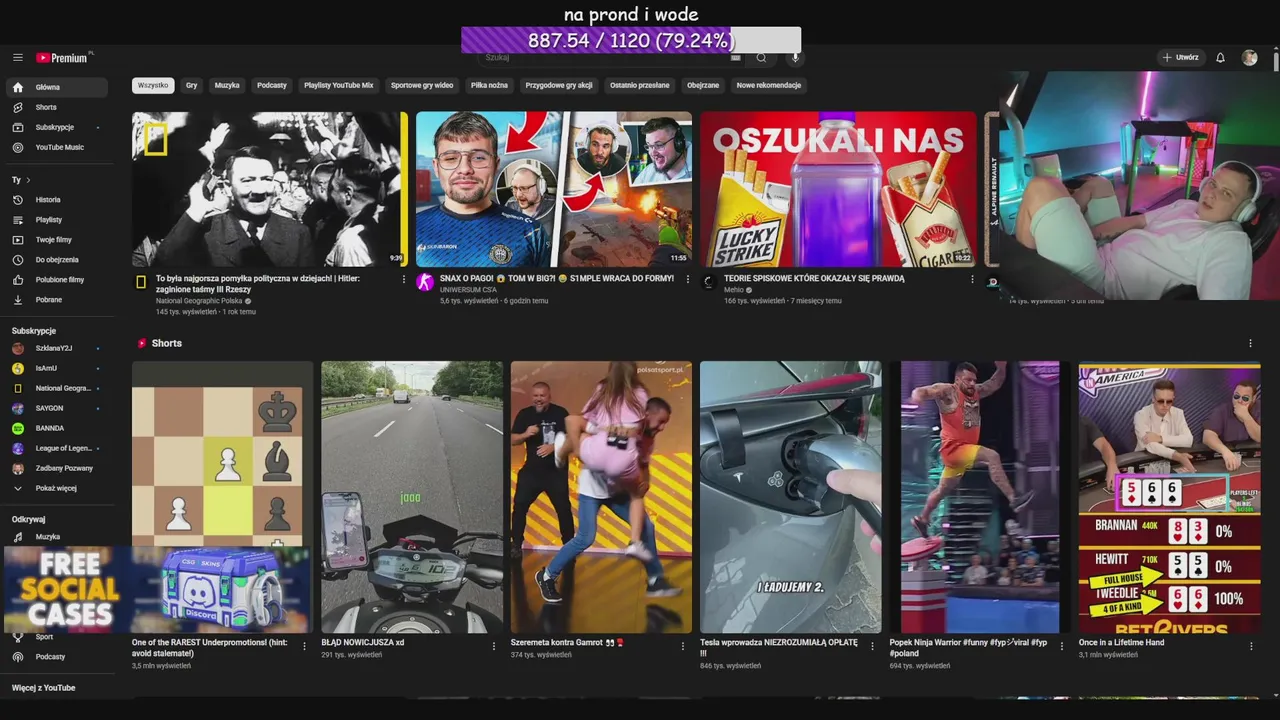Image resolution: width=1280 pixels, height=720 pixels.
Task: Select the Wszystko filter chip
Action: [153, 85]
